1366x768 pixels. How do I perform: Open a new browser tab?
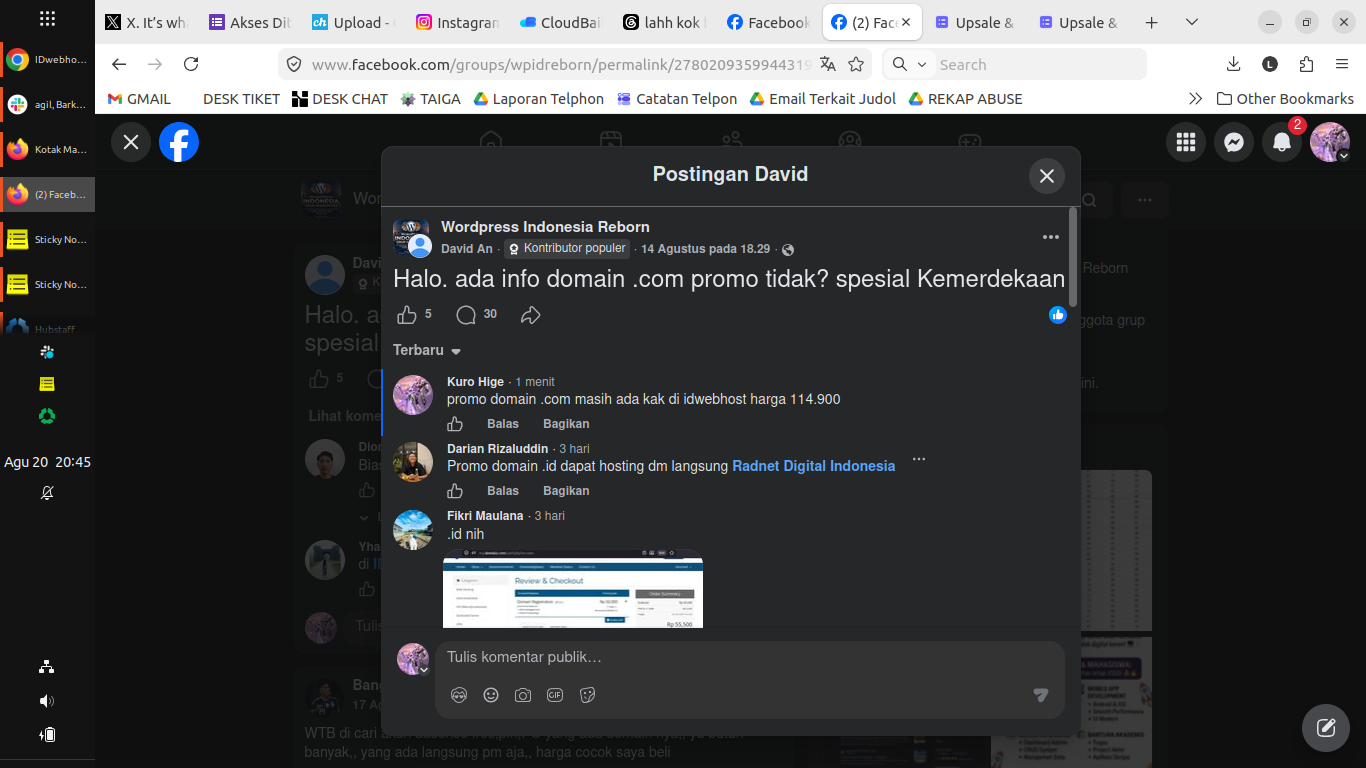(x=1152, y=22)
